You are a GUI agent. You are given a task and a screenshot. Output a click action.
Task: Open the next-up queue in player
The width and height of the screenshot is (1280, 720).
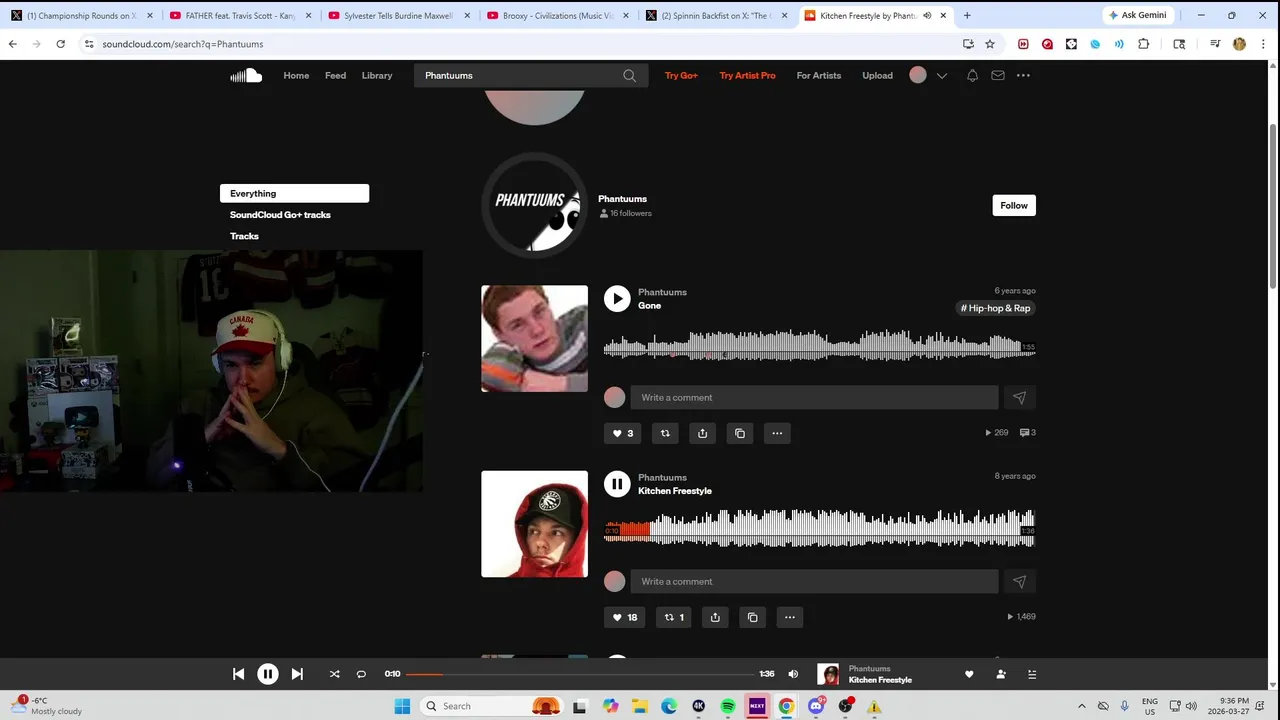click(1032, 674)
